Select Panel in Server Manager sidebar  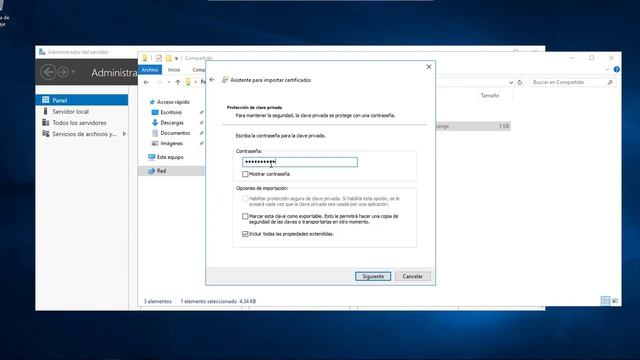[82, 100]
